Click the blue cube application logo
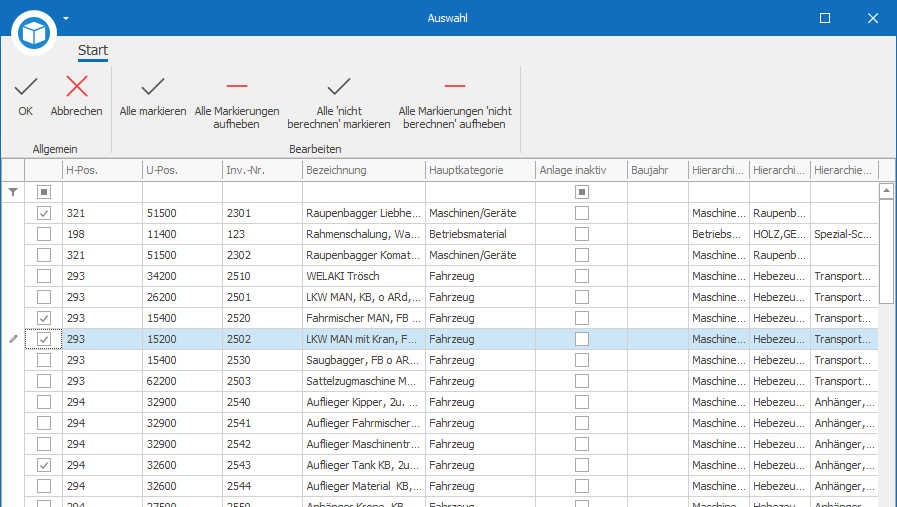The width and height of the screenshot is (897, 507). click(x=34, y=33)
